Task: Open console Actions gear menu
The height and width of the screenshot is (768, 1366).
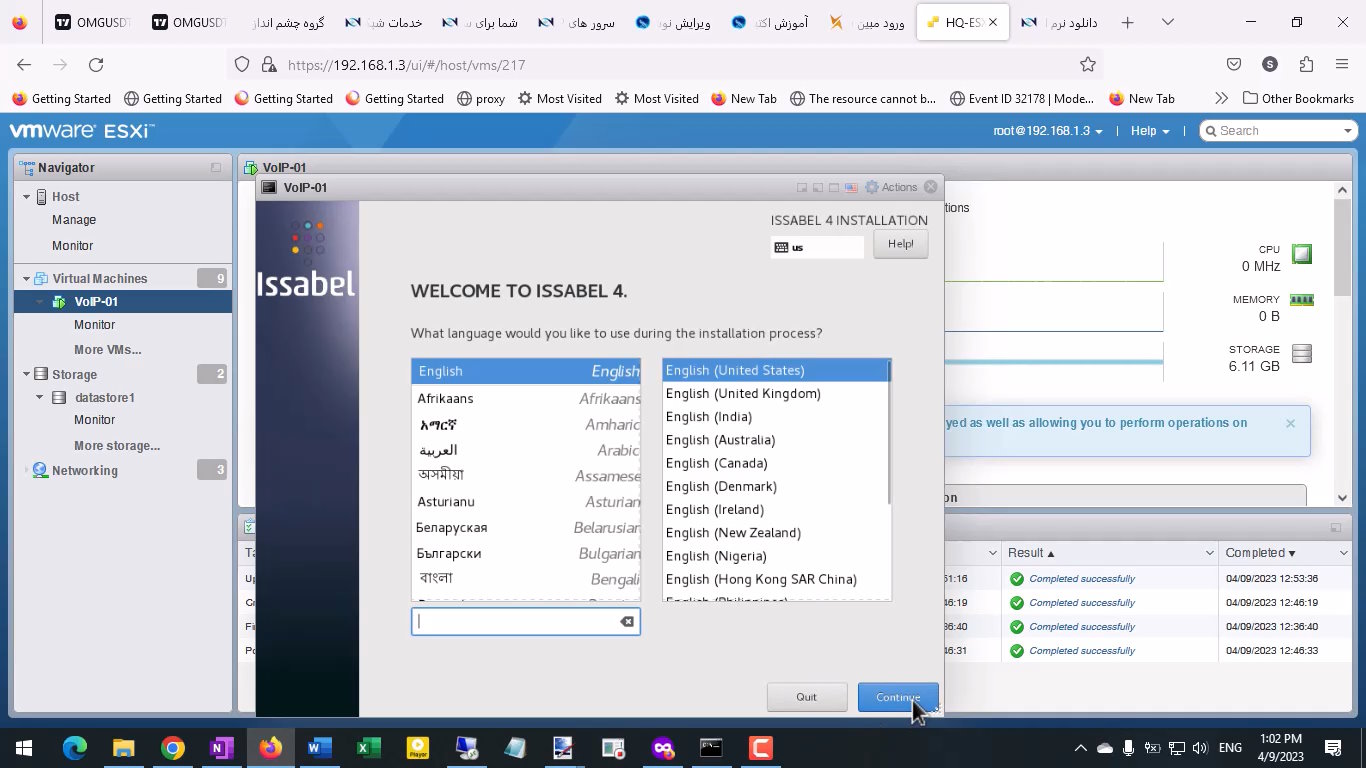Action: (x=890, y=187)
